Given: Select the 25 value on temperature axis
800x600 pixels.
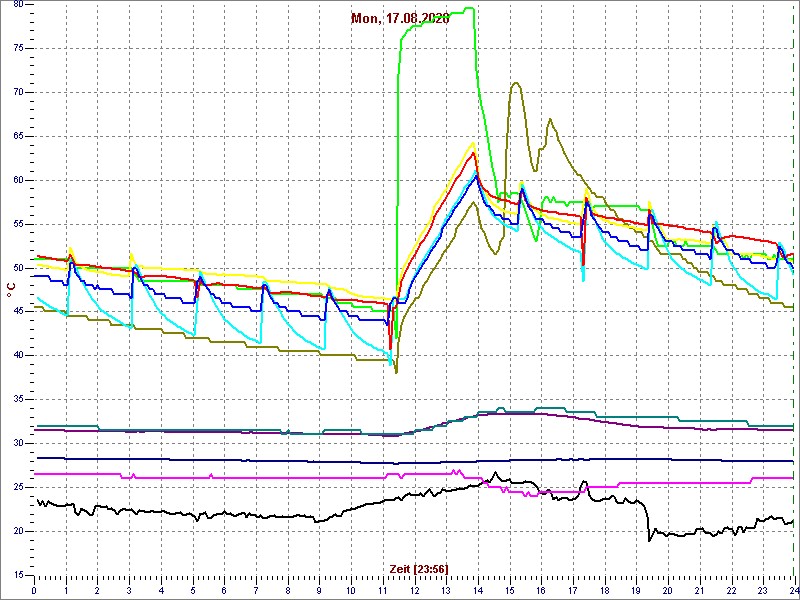Looking at the screenshot, I should pos(18,487).
